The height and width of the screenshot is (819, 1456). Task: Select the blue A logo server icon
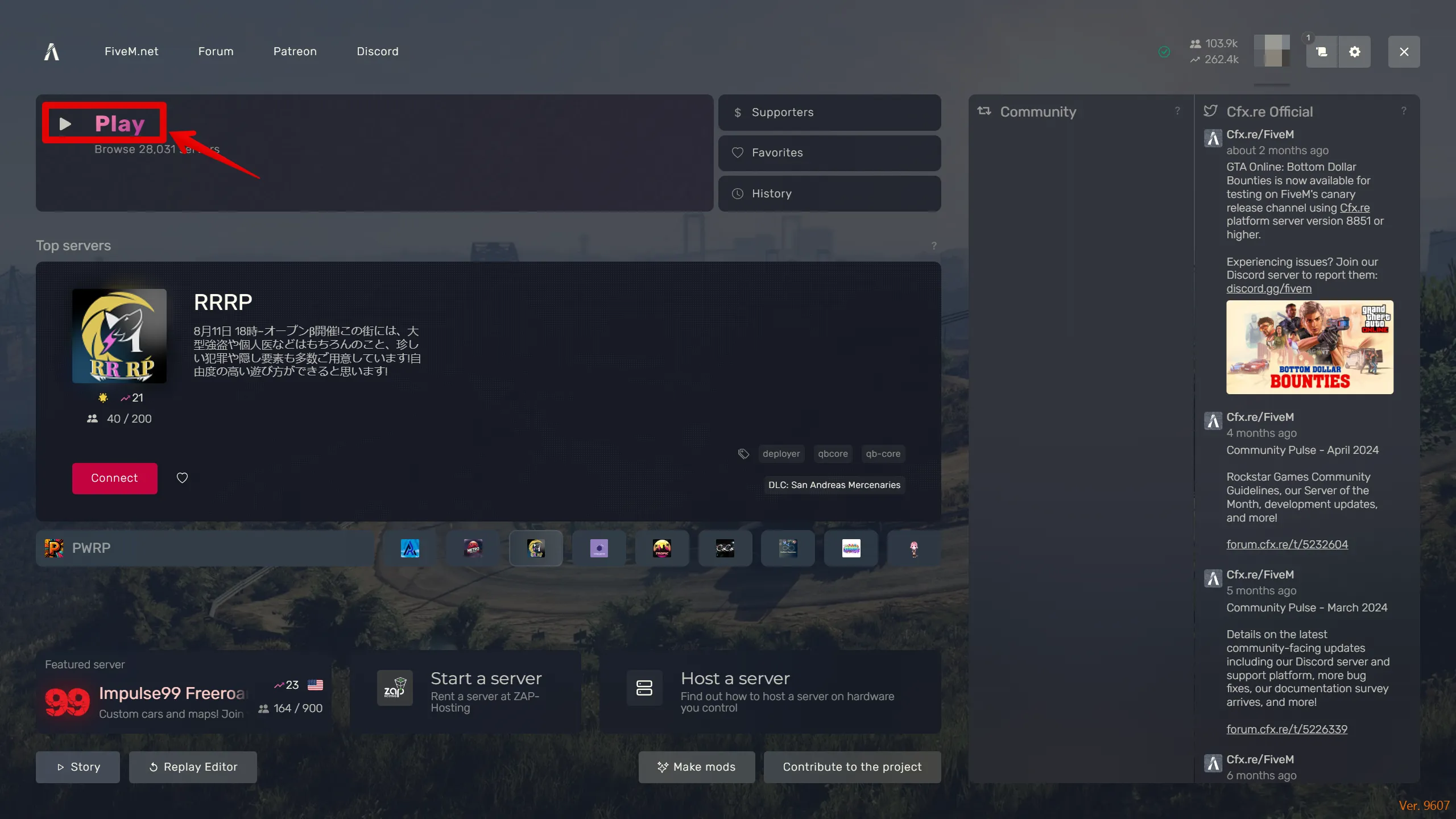[409, 548]
